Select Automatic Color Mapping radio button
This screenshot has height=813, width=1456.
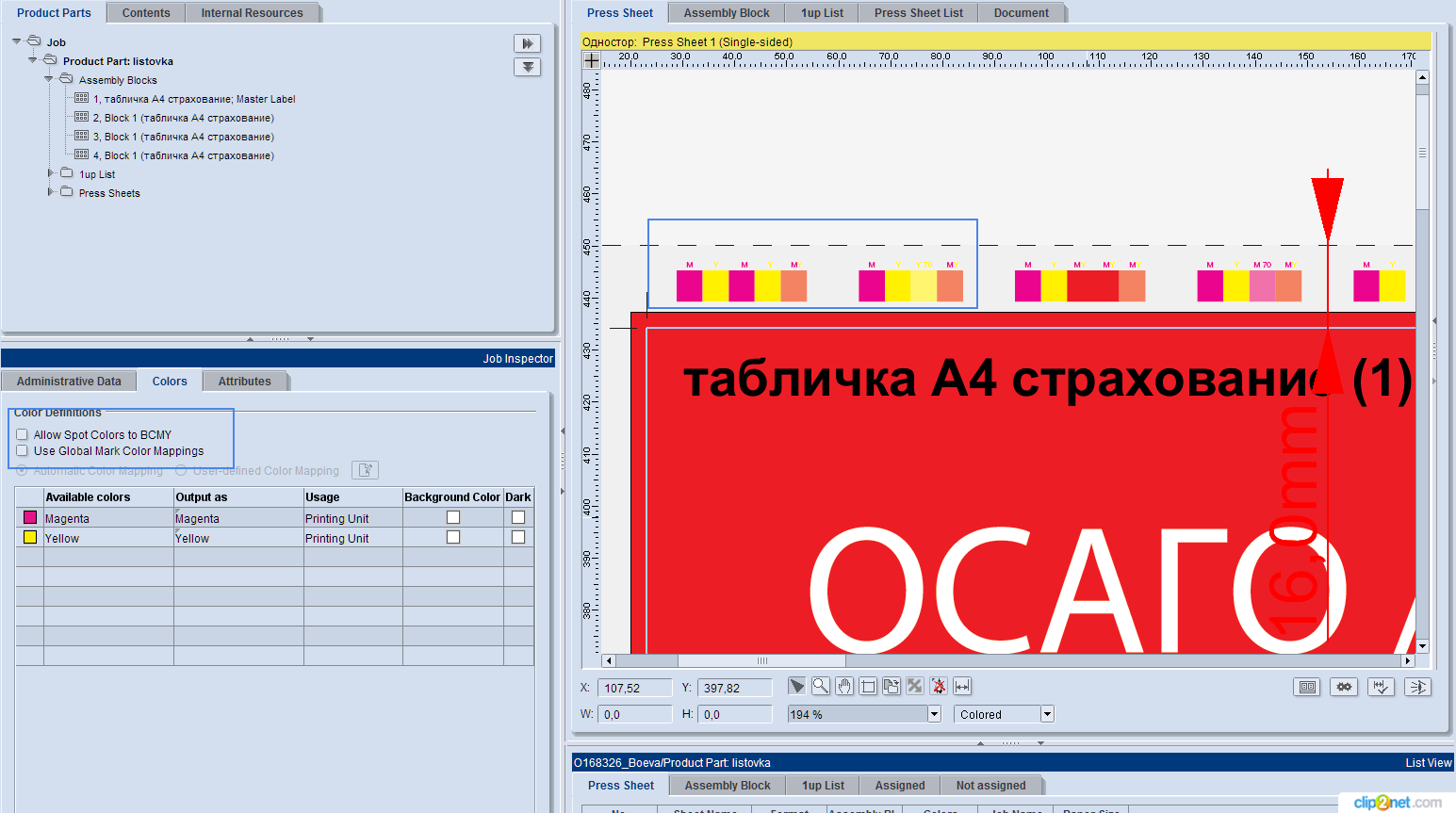pos(22,470)
